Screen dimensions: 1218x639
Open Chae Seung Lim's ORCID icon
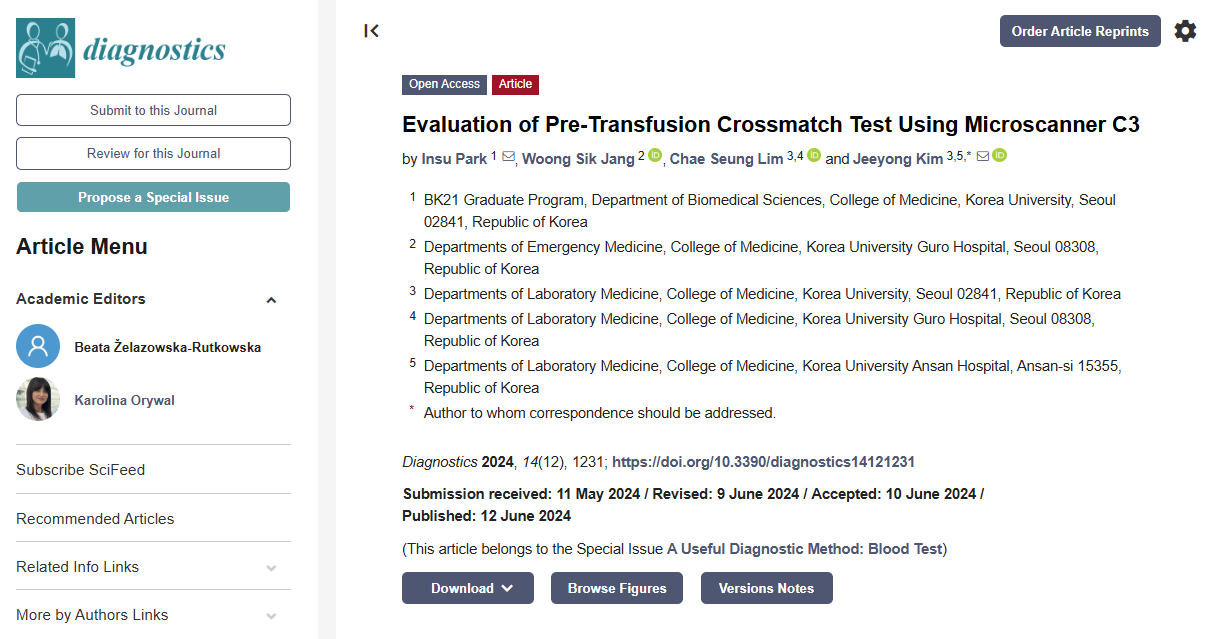pyautogui.click(x=814, y=155)
